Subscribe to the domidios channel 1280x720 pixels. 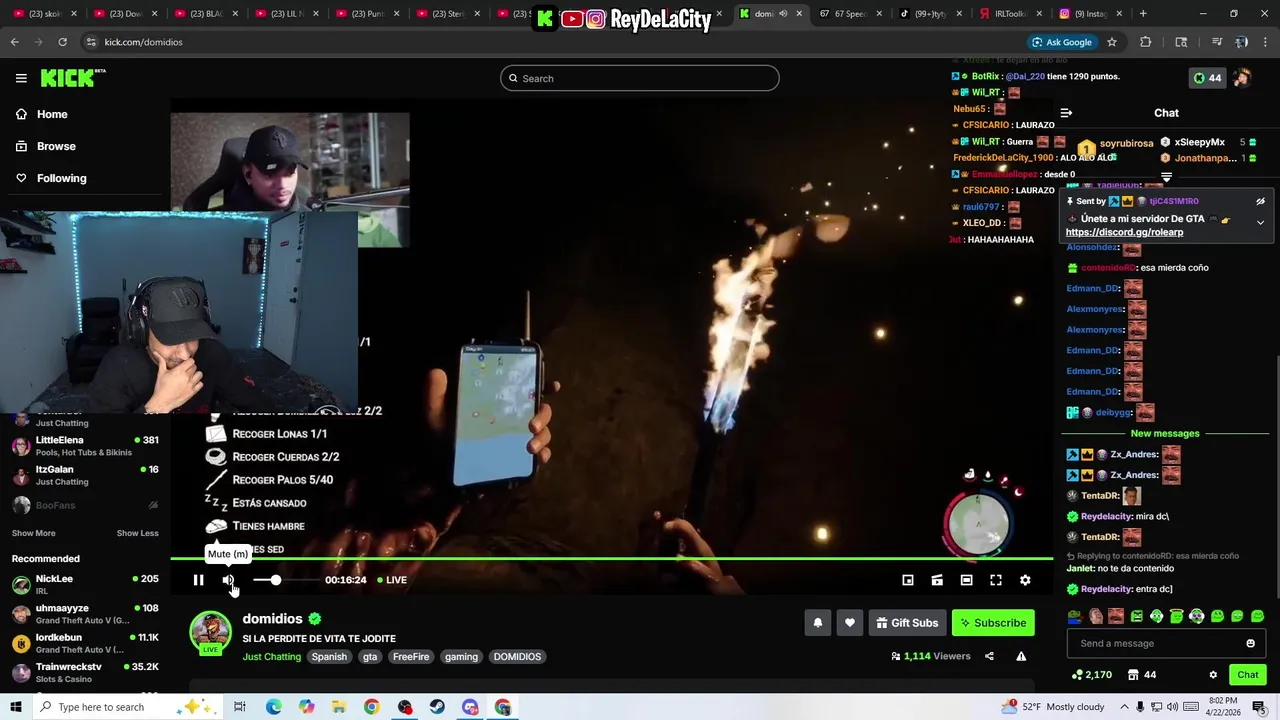coord(993,623)
